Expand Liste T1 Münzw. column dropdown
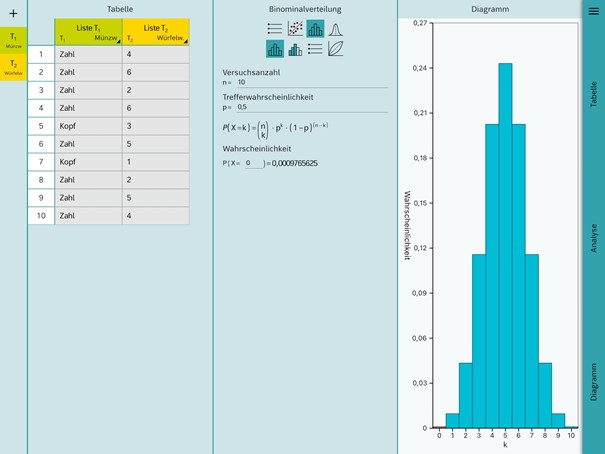The height and width of the screenshot is (454, 605). click(x=117, y=41)
